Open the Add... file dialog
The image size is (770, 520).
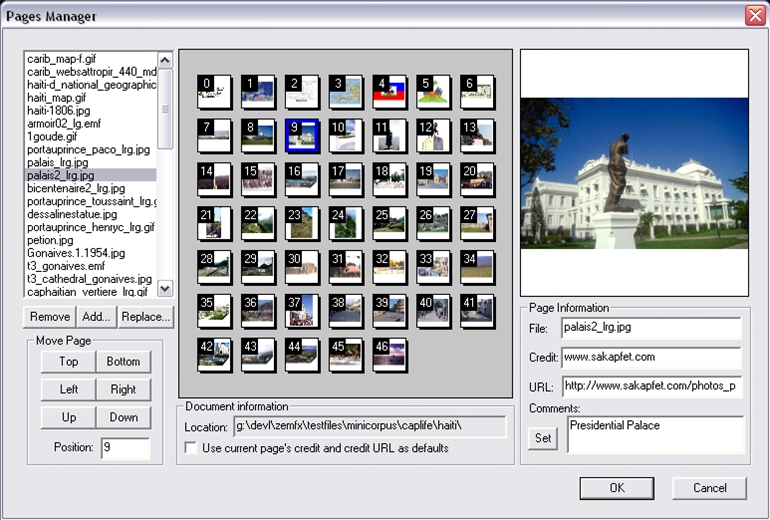[95, 317]
